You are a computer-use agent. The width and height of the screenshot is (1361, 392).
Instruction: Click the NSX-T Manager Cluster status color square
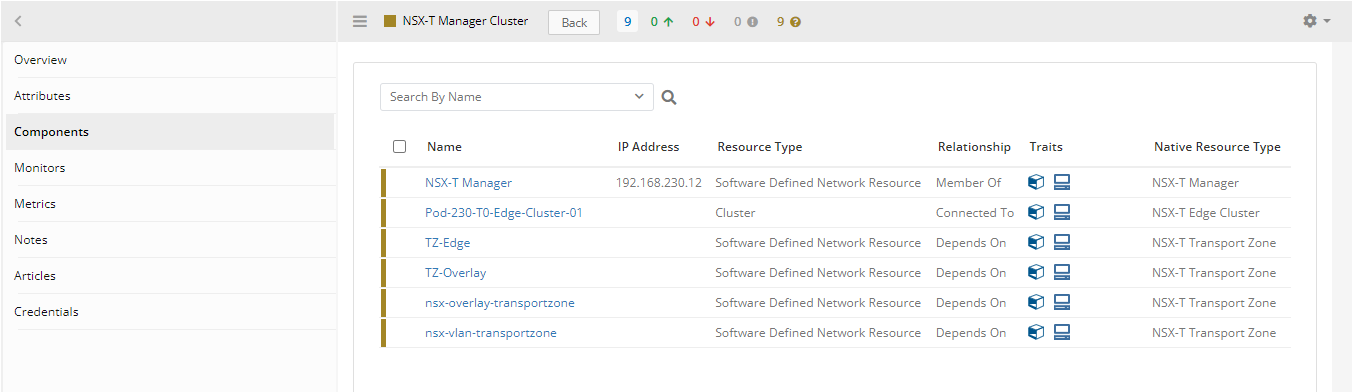390,21
